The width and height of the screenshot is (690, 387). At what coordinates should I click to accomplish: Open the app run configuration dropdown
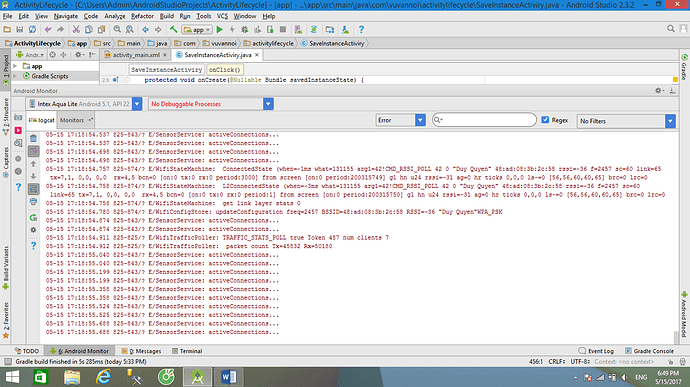[197, 29]
